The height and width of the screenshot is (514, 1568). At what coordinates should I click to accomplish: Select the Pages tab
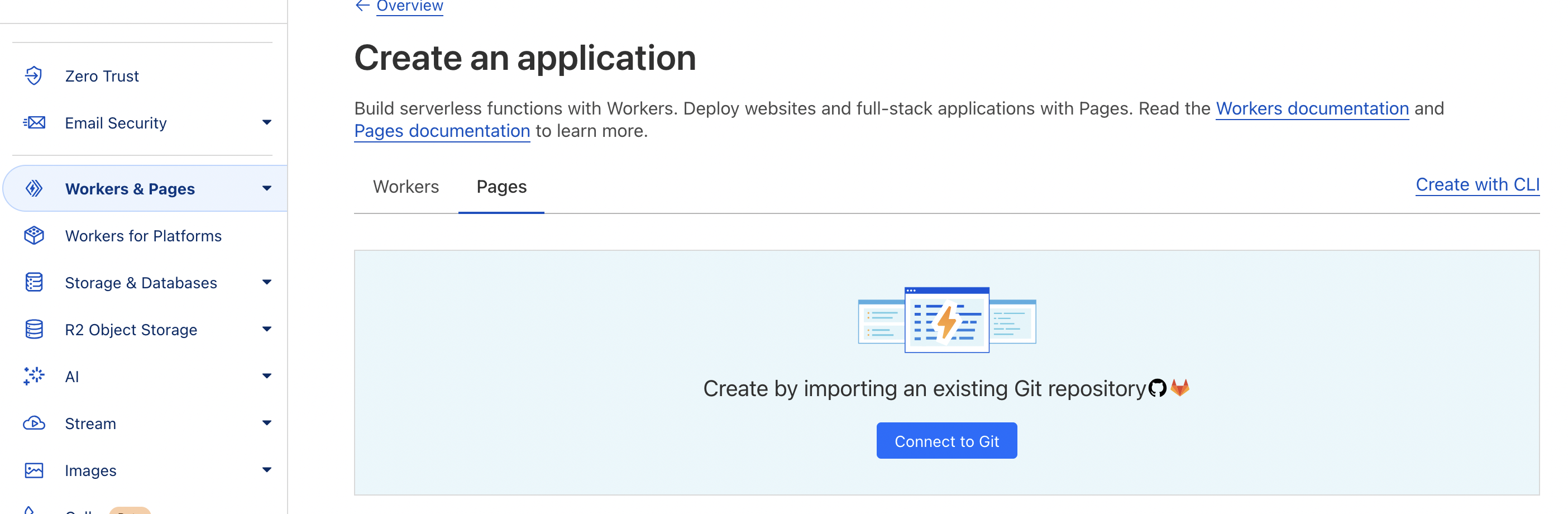(501, 187)
